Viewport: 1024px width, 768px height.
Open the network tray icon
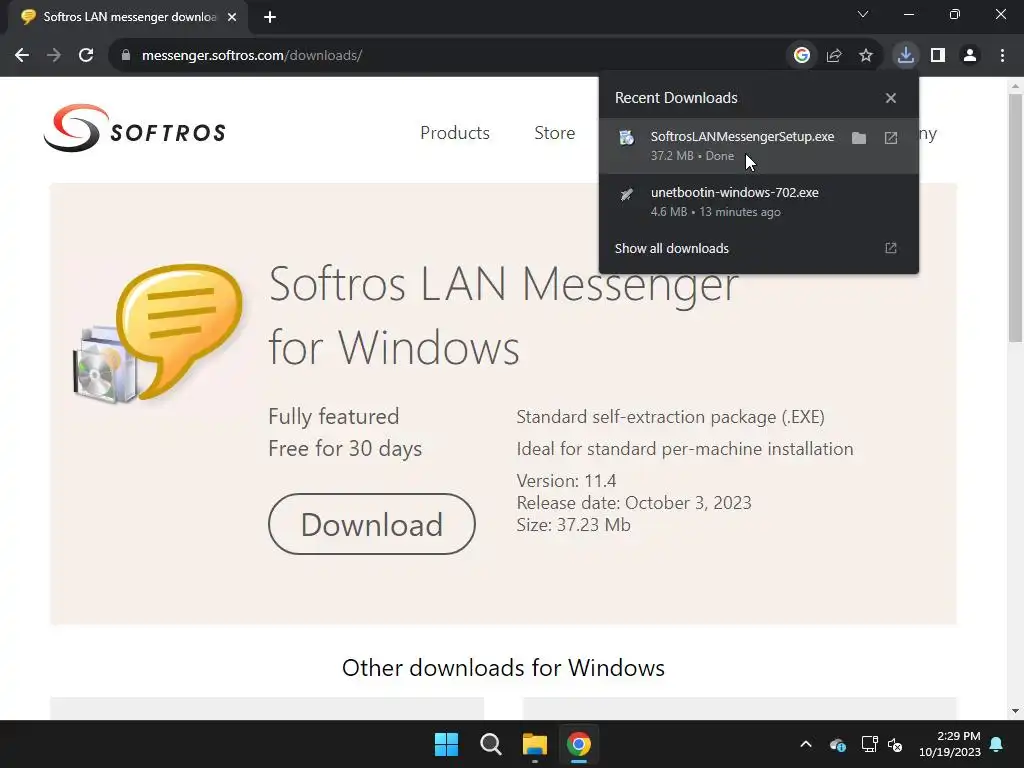(869, 744)
